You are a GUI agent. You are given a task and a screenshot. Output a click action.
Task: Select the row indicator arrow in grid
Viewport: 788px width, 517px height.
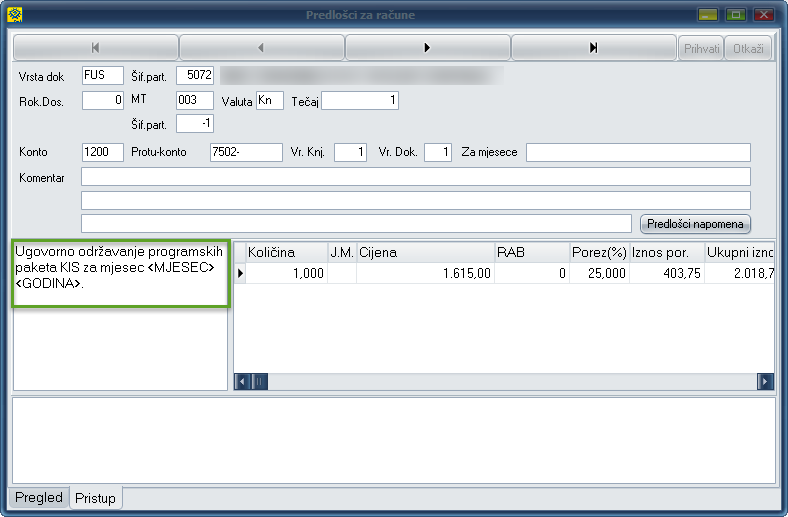coord(239,273)
